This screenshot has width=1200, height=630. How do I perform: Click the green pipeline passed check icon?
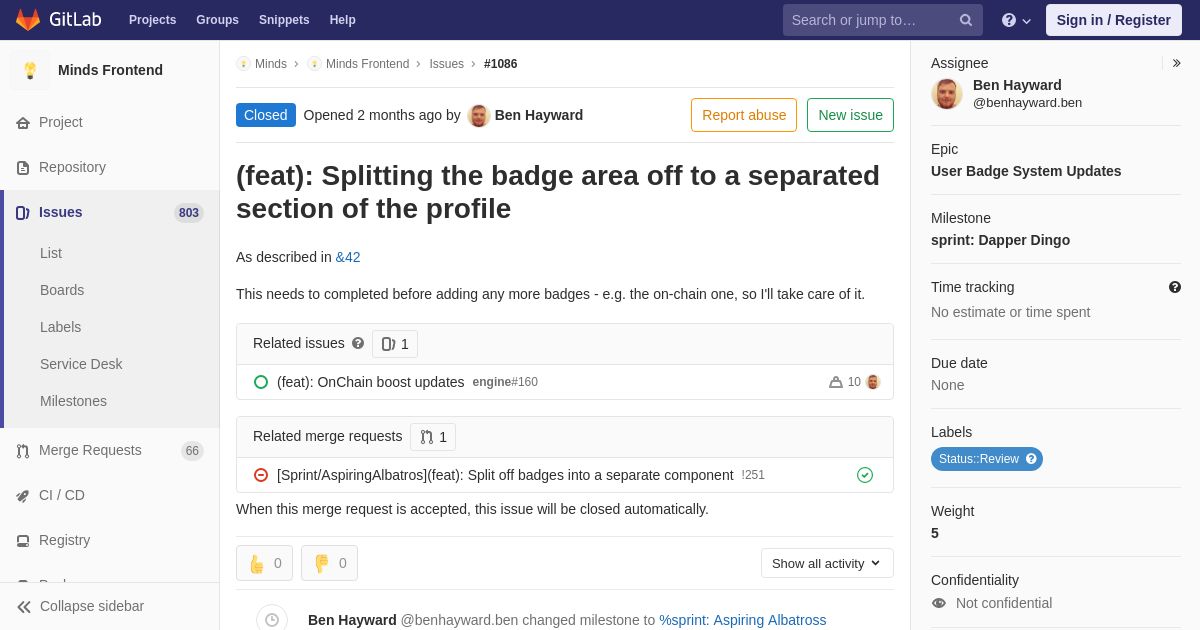coord(865,475)
